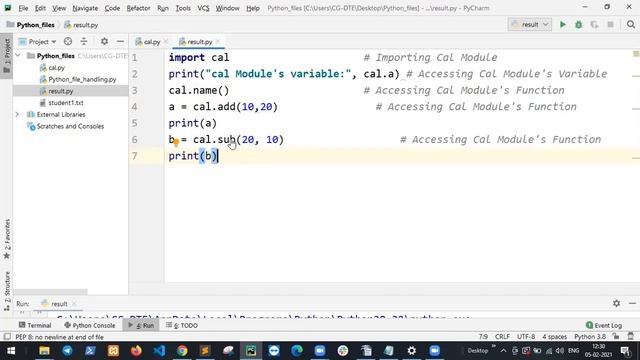
Task: Open Python 3.8 interpreter selector
Action: coord(590,337)
